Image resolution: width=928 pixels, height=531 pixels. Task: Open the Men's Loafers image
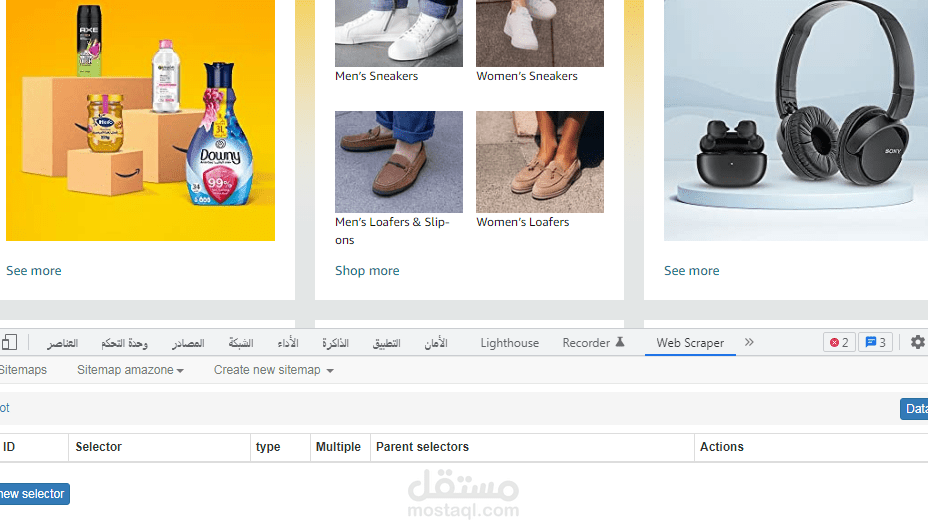point(399,162)
